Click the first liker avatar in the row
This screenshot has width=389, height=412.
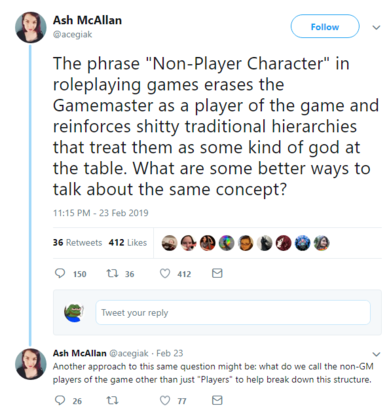pyautogui.click(x=169, y=243)
